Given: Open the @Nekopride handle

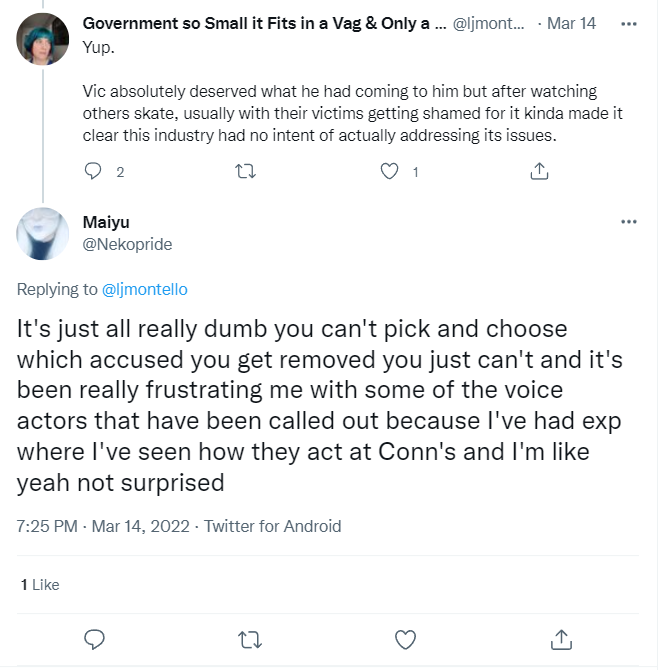Looking at the screenshot, I should click(x=127, y=244).
